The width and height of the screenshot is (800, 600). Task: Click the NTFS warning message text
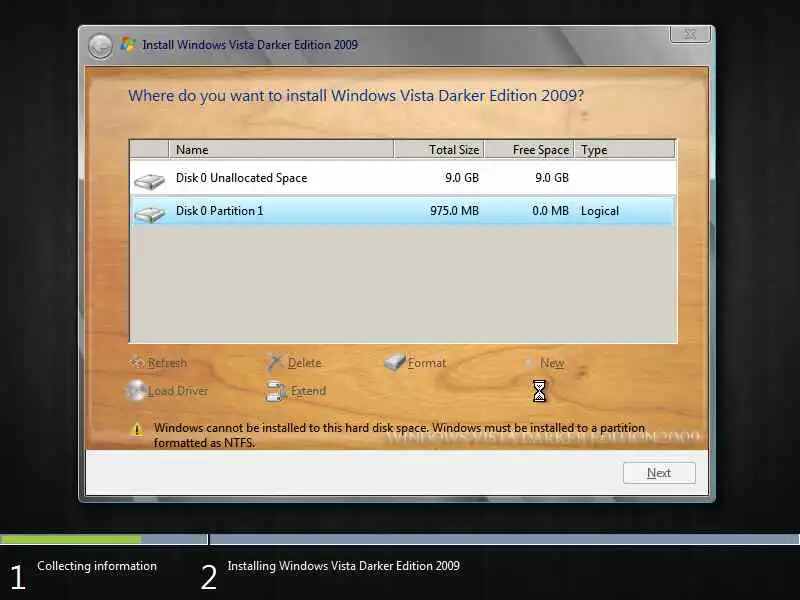point(399,435)
